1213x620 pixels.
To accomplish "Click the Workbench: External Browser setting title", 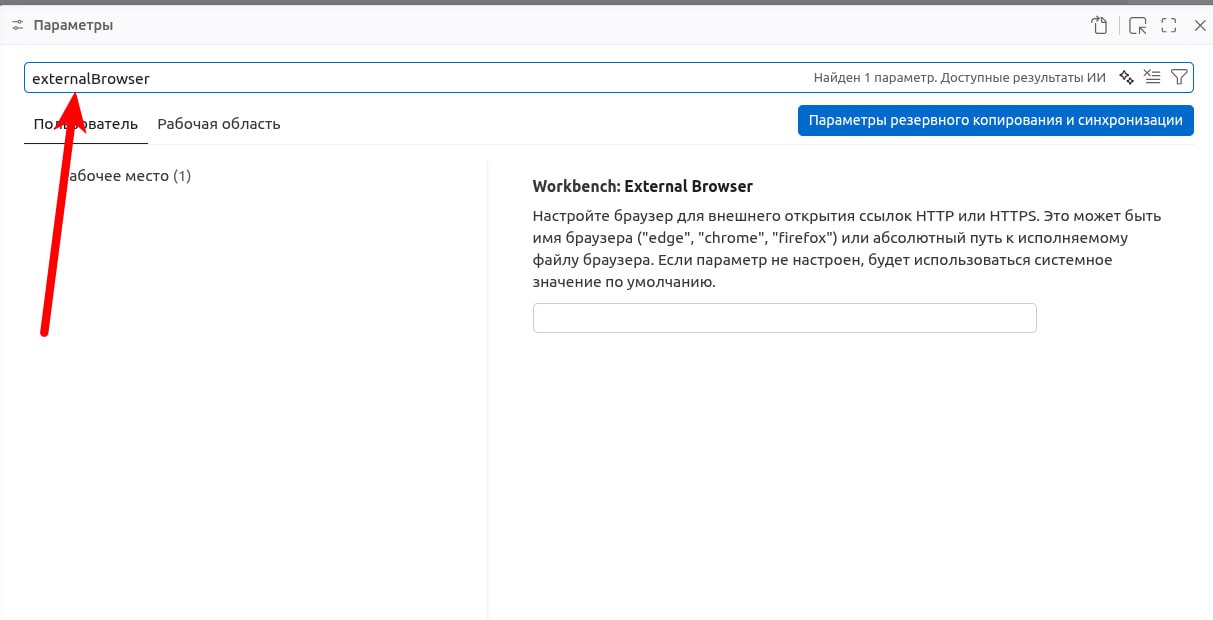I will [x=643, y=186].
